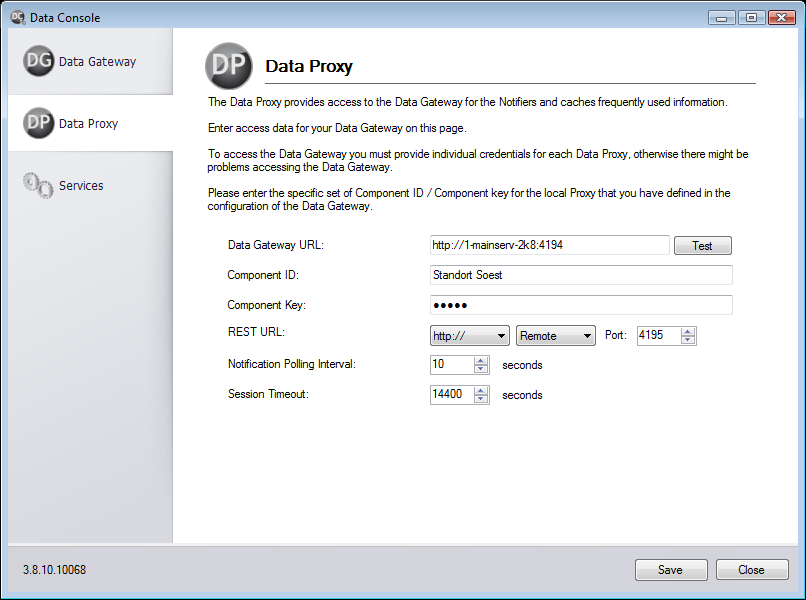This screenshot has width=806, height=600.
Task: Decrease Session Timeout with down arrow
Action: pyautogui.click(x=482, y=400)
